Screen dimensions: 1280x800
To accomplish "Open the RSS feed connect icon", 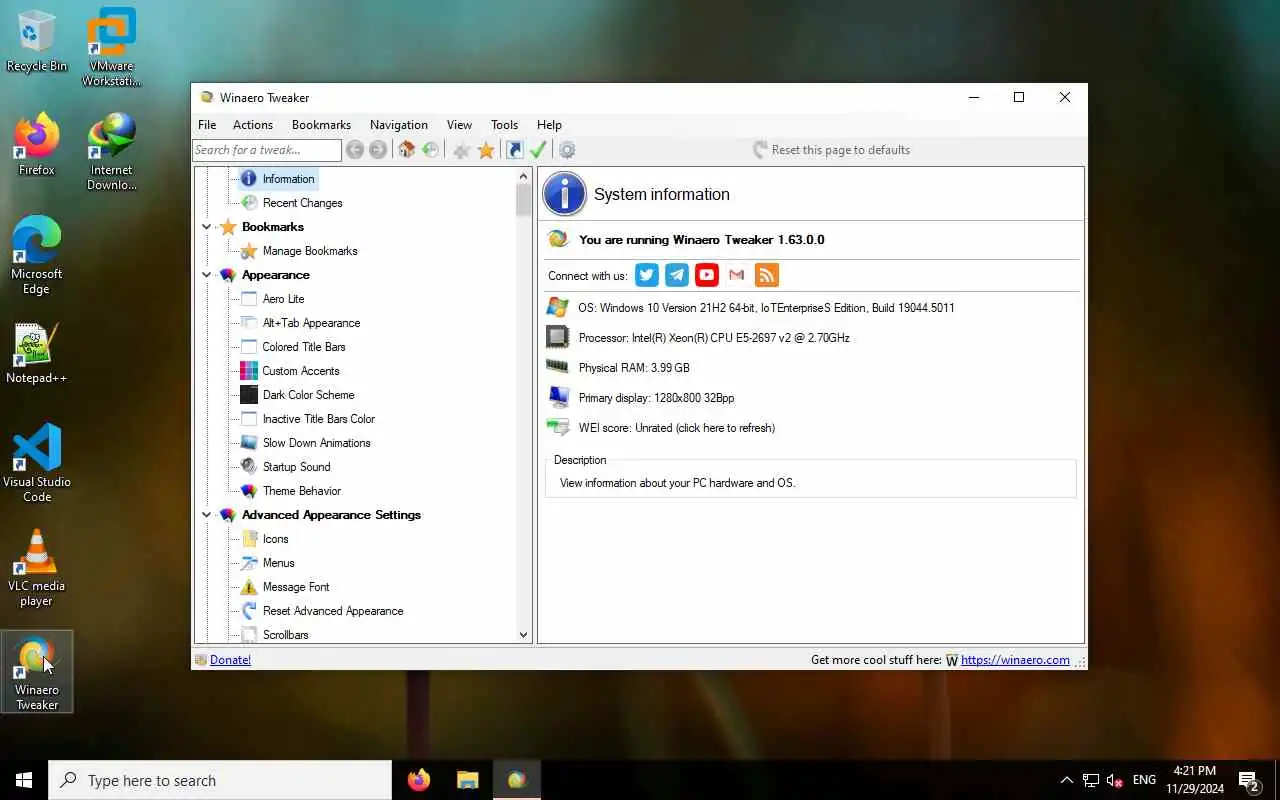I will point(767,275).
